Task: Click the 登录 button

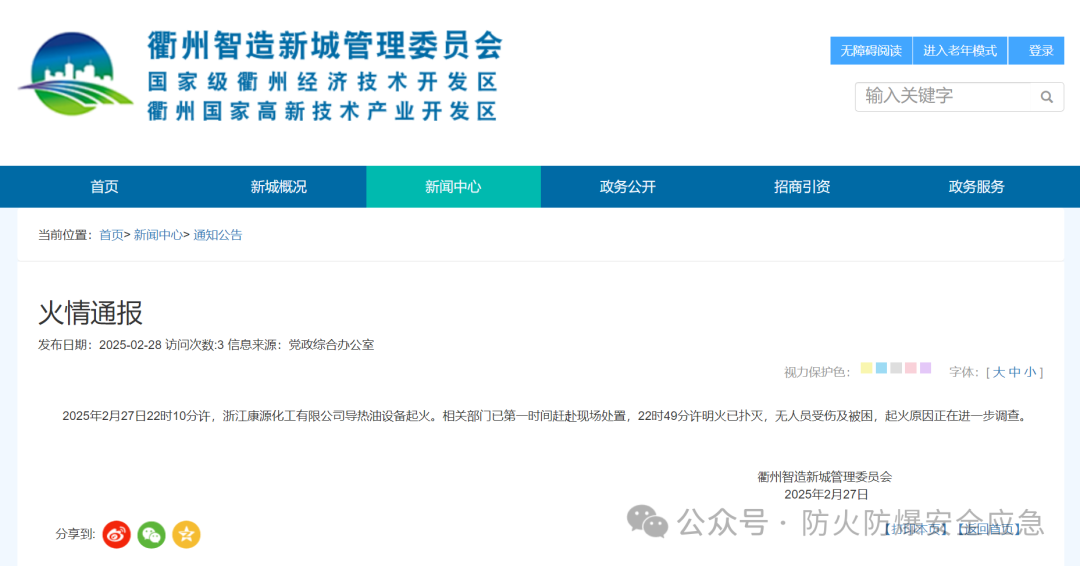Action: [1037, 51]
